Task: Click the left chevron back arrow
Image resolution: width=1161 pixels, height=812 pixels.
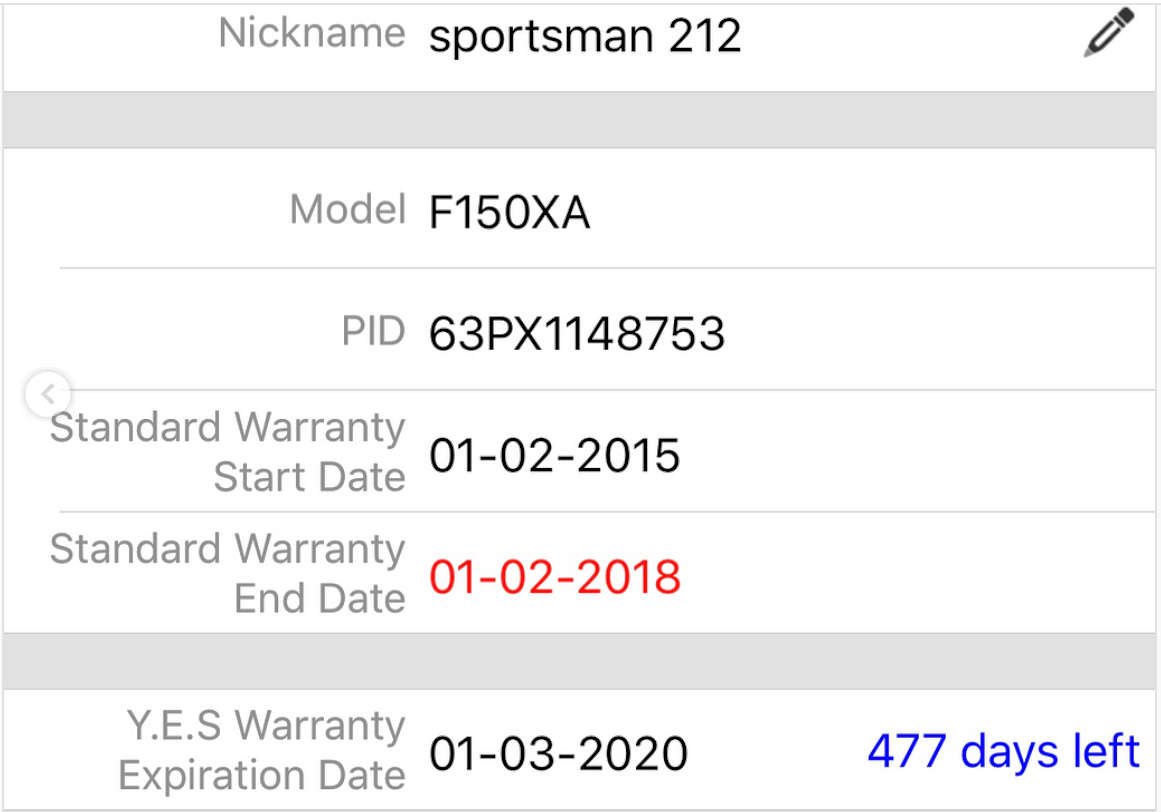Action: tap(48, 393)
